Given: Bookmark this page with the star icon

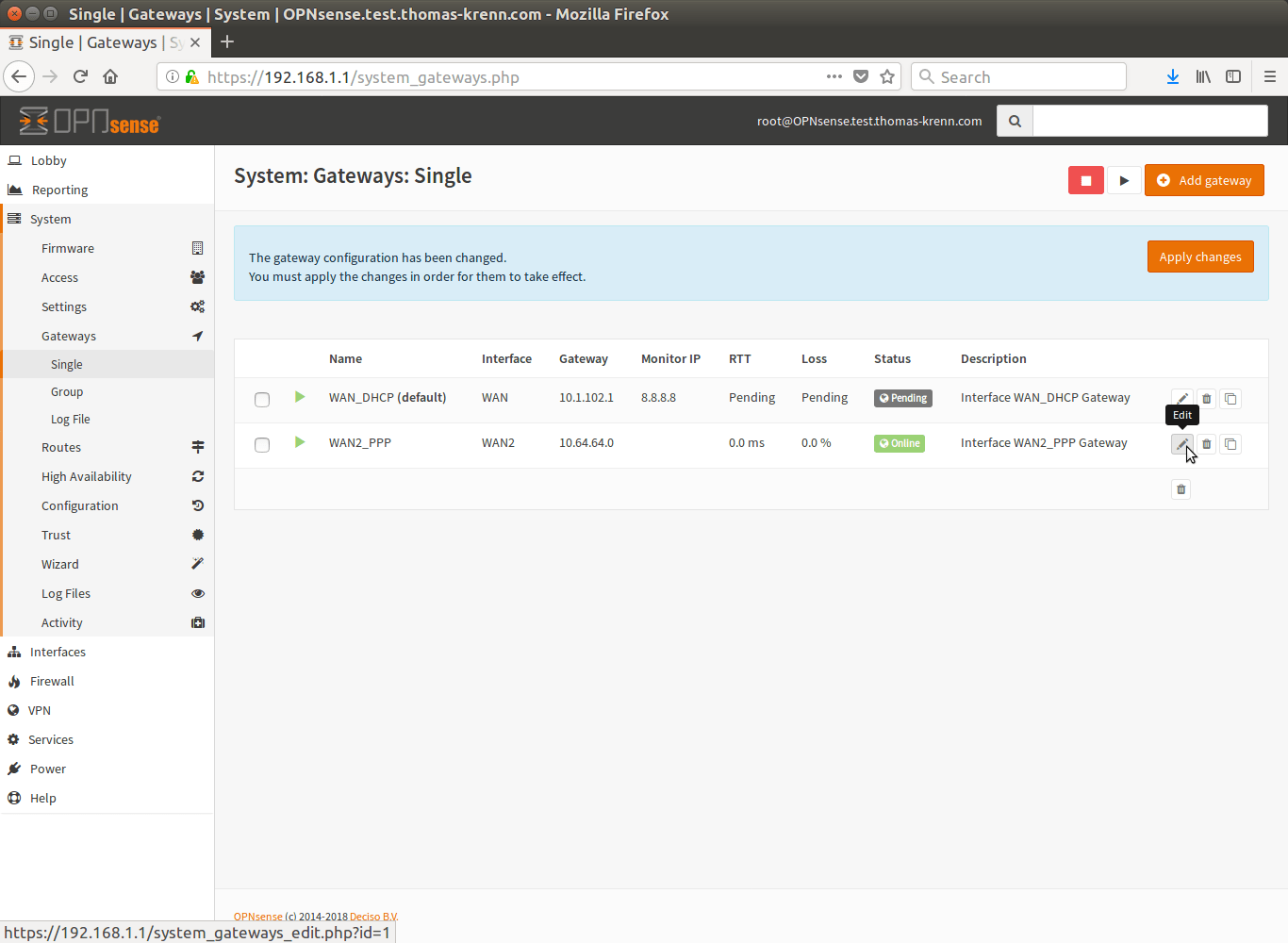Looking at the screenshot, I should pyautogui.click(x=887, y=77).
